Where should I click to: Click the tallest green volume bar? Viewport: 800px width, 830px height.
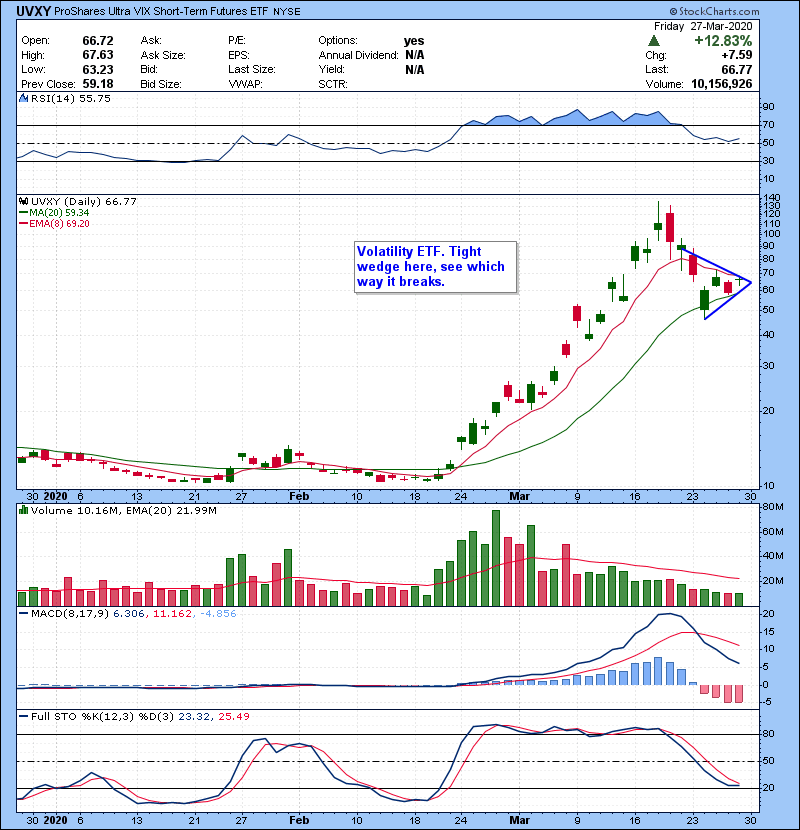(496, 558)
